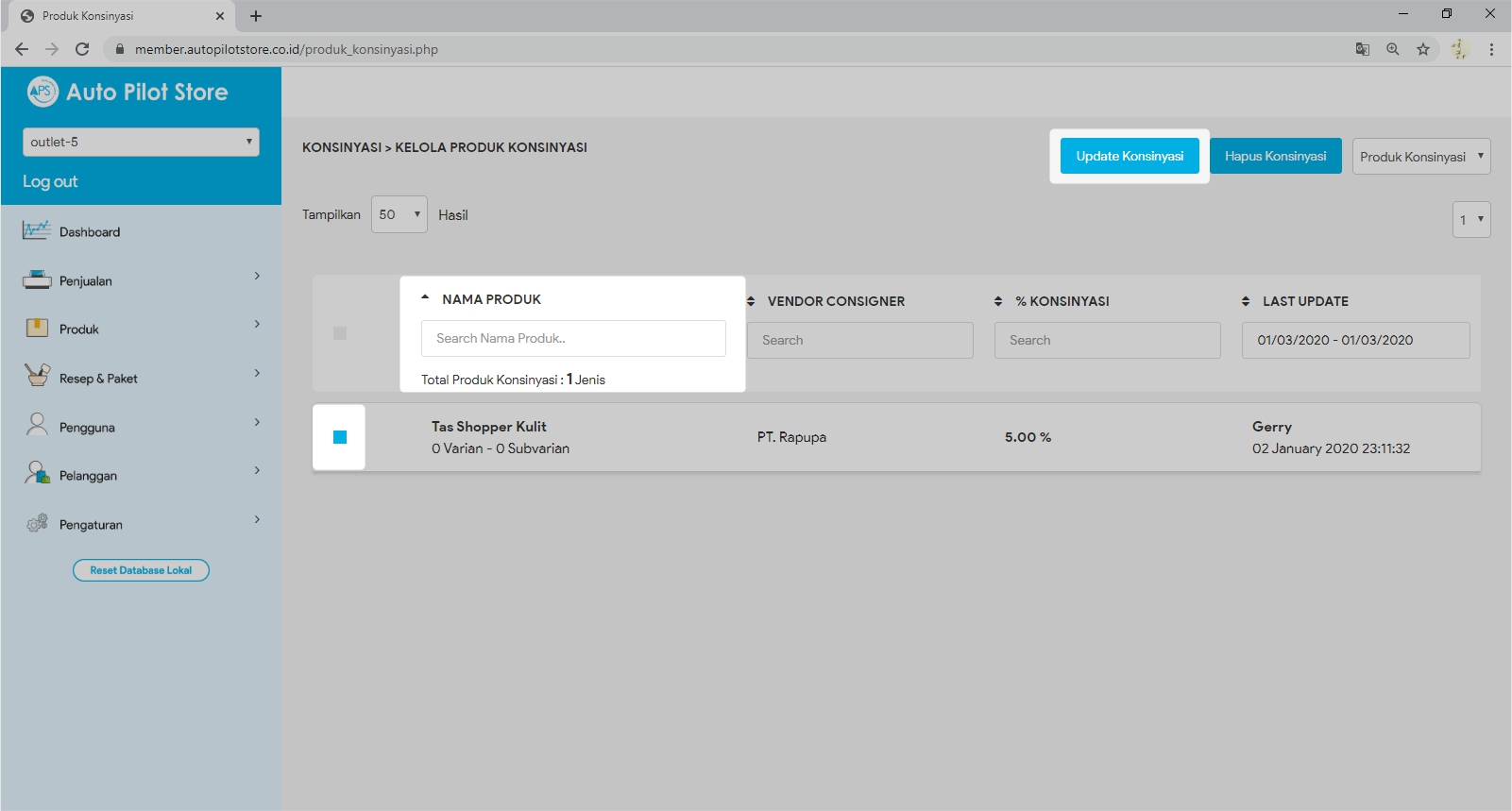Focus the Search Nama Produk field
This screenshot has width=1512, height=811.
tap(573, 338)
